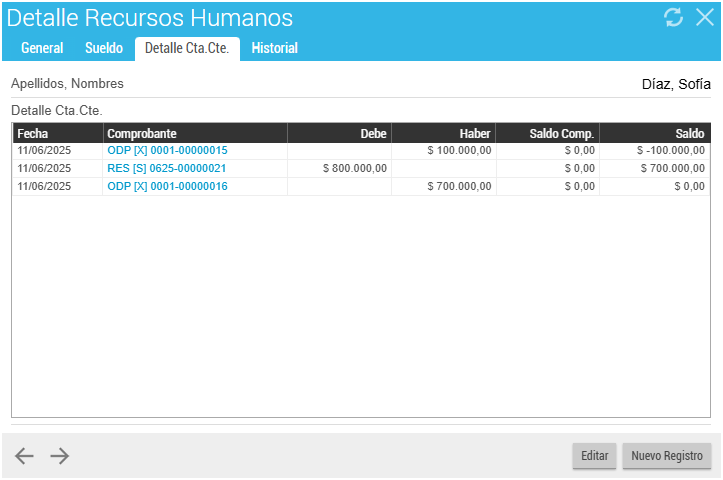
Task: Switch to the General tab
Action: coord(42,48)
